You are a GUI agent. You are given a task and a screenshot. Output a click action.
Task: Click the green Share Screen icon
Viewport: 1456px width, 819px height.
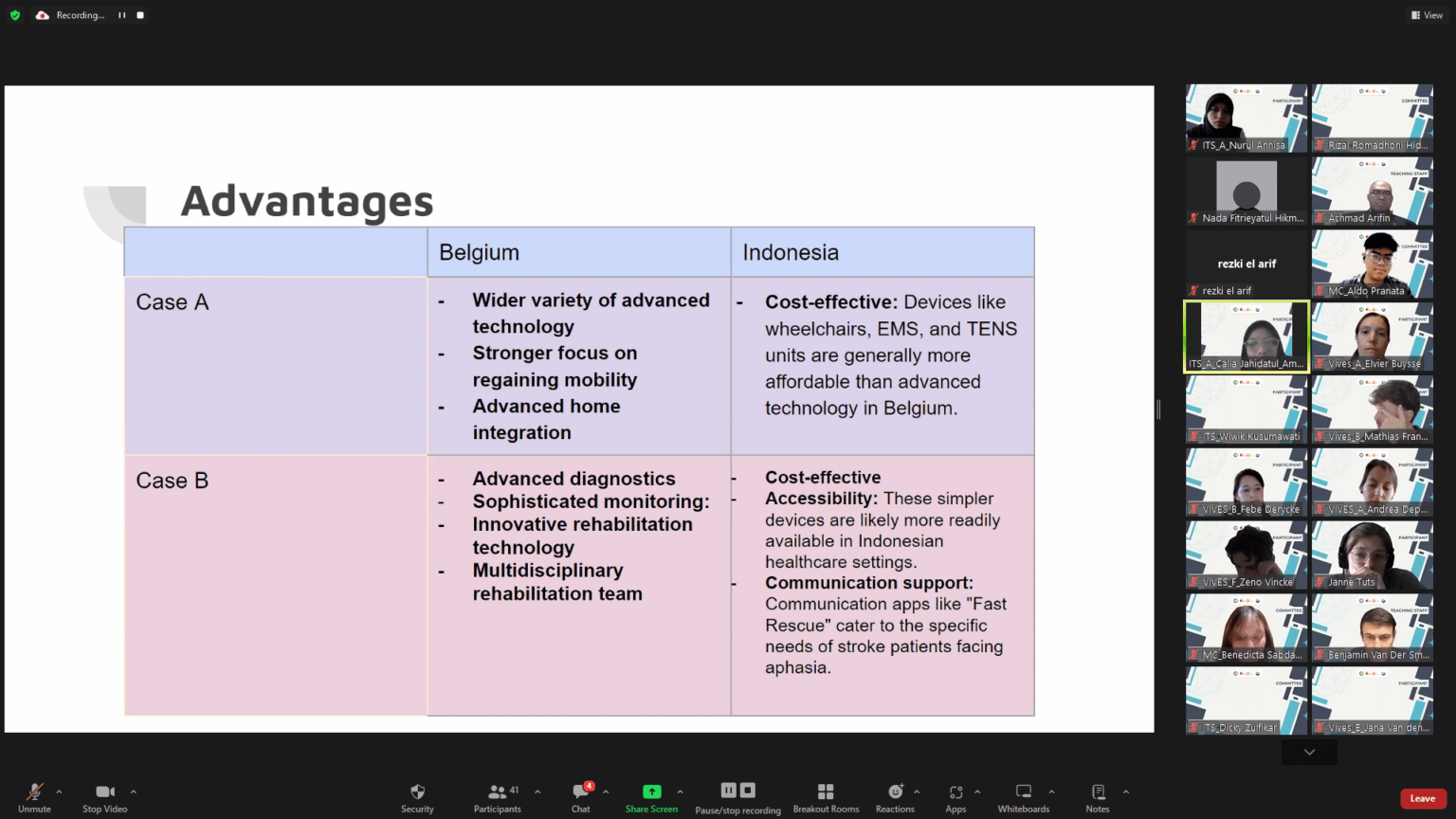coord(651,792)
